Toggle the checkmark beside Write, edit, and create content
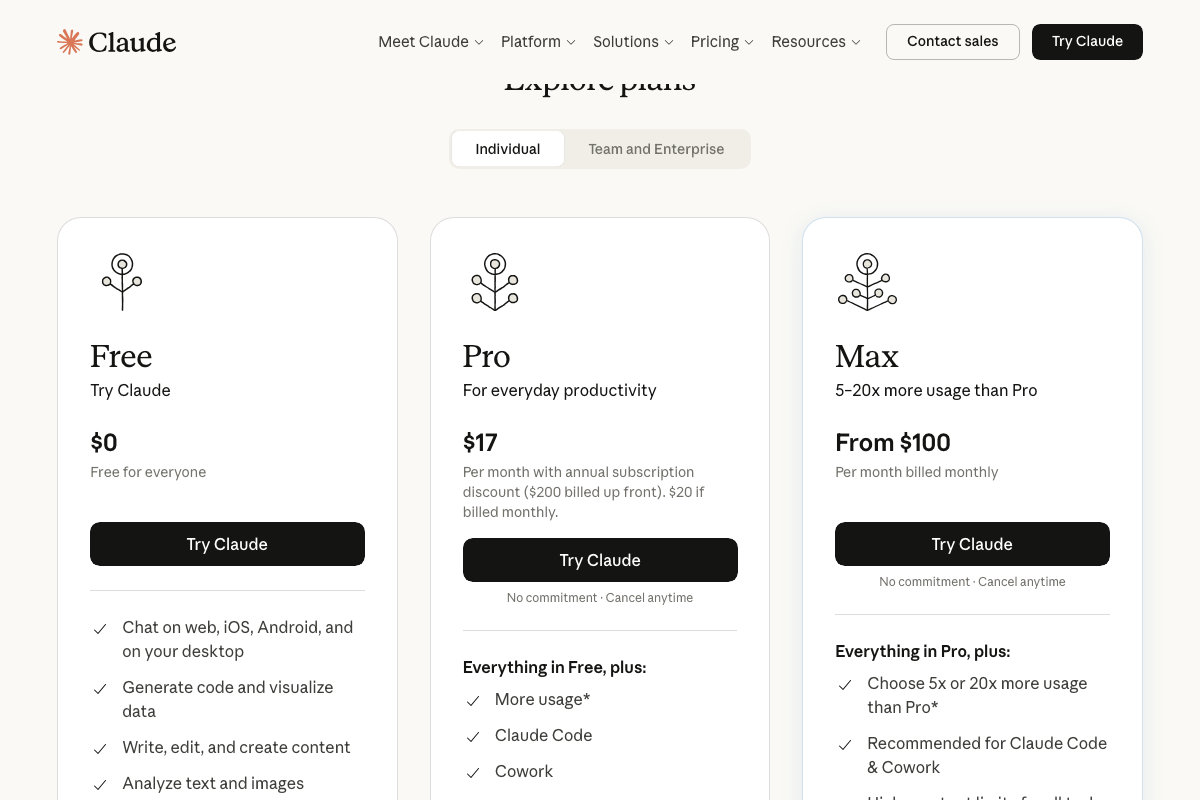 tap(100, 749)
